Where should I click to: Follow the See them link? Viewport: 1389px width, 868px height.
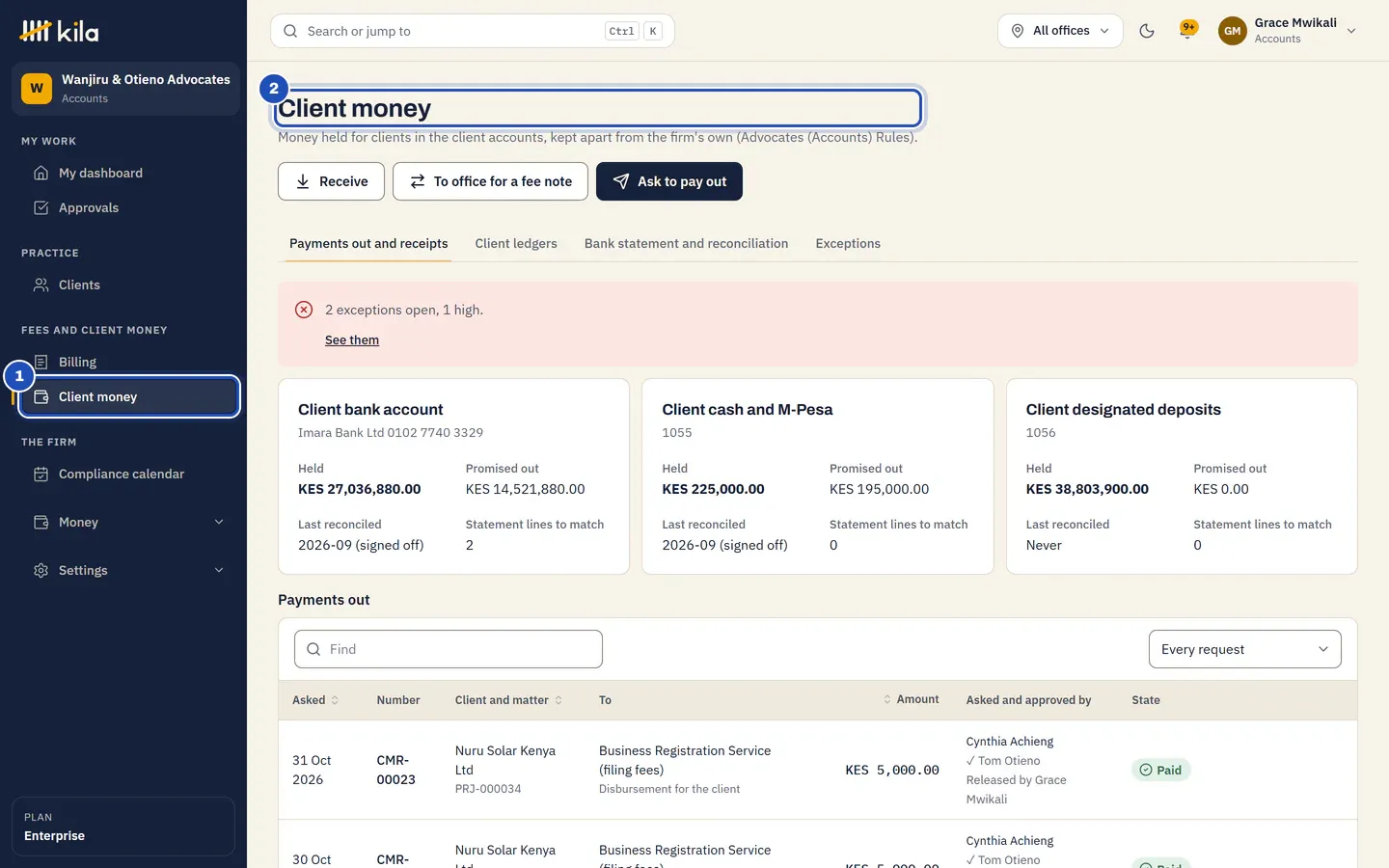point(352,339)
